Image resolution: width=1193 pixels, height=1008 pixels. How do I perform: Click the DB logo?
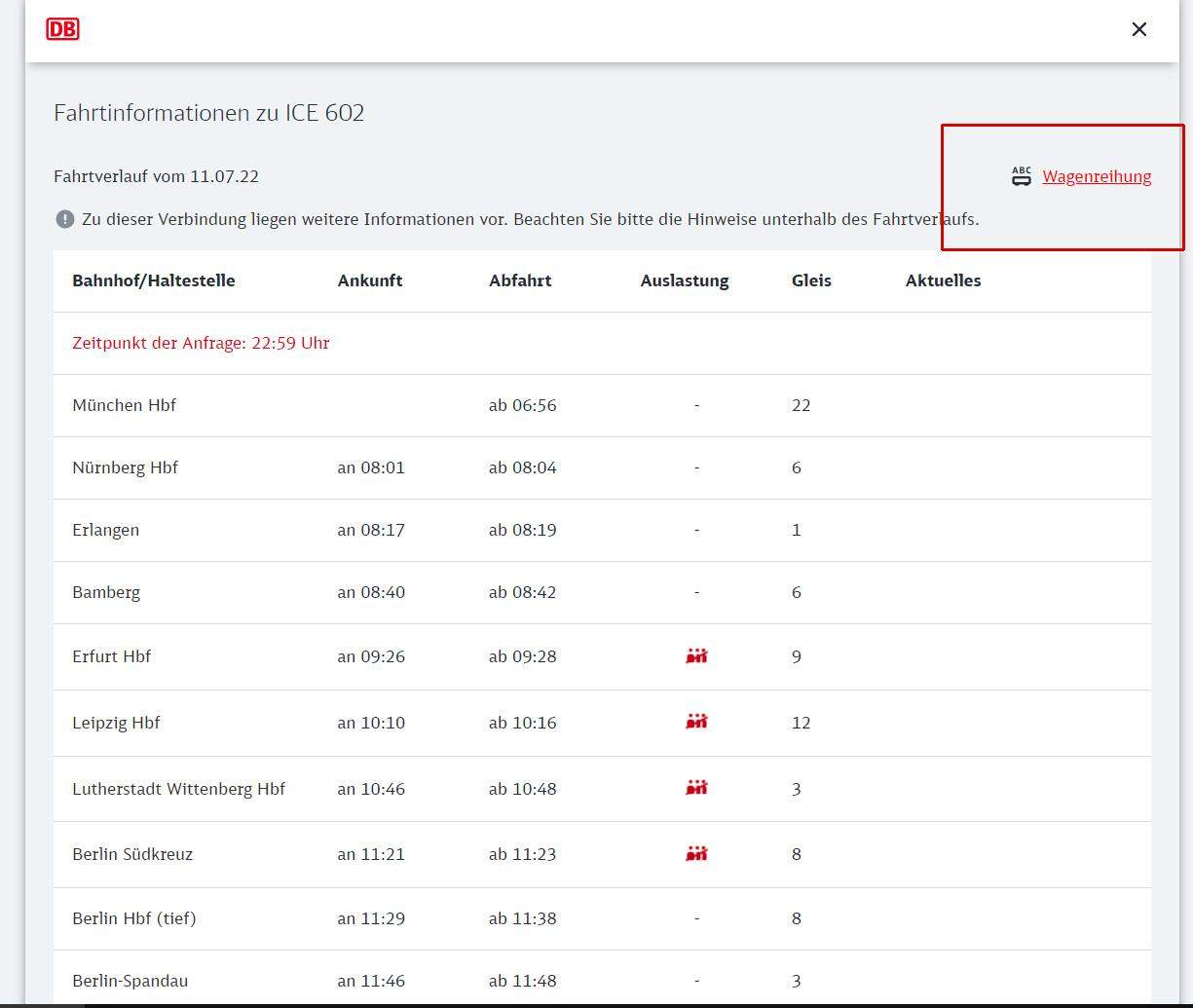[62, 29]
